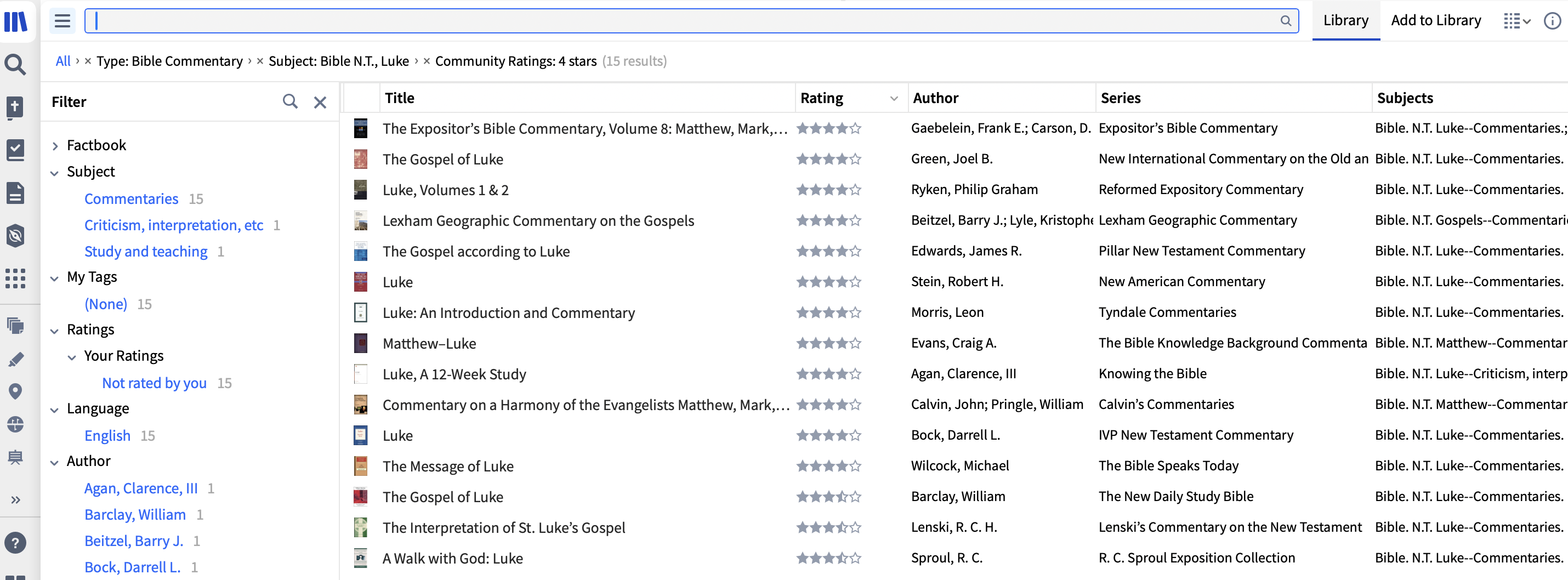Viewport: 1568px width, 580px height.
Task: Sort by the Title column header
Action: [x=399, y=98]
